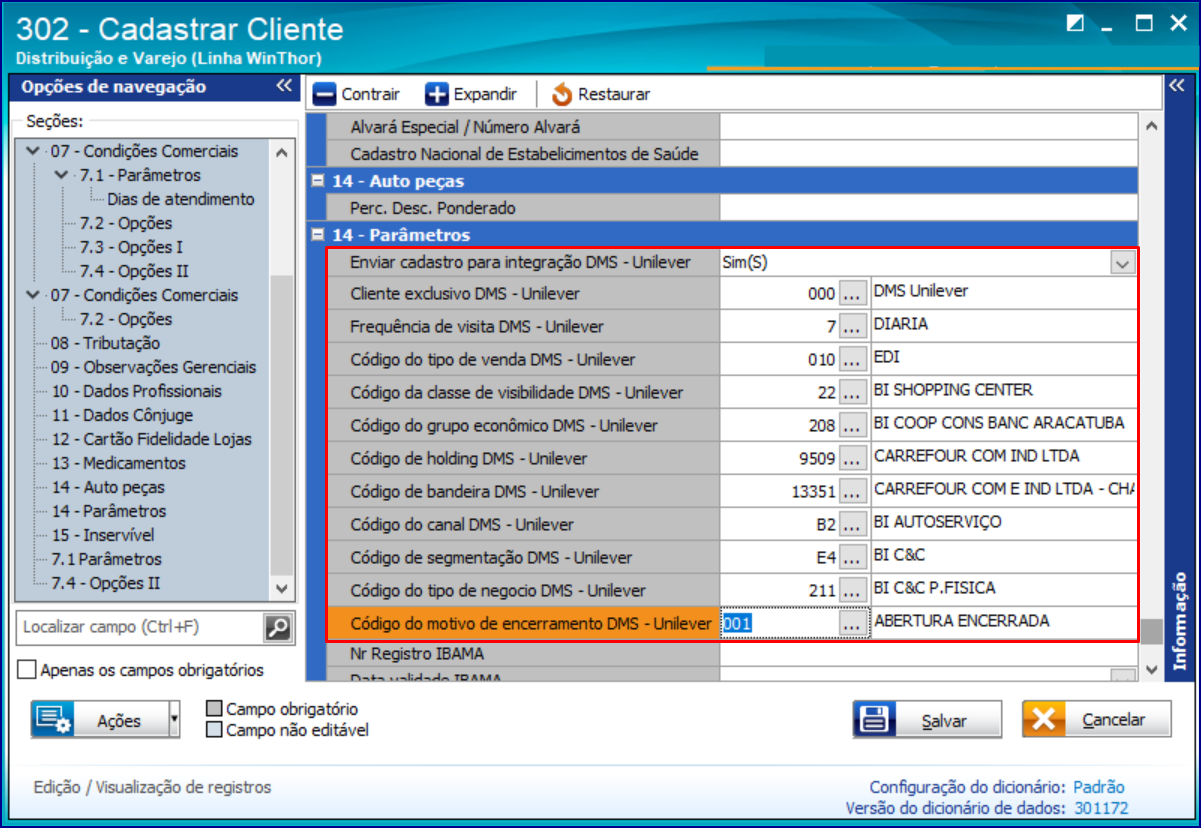Viewport: 1201px width, 828px height.
Task: Open lookup for Frequência de visita
Action: (x=852, y=327)
